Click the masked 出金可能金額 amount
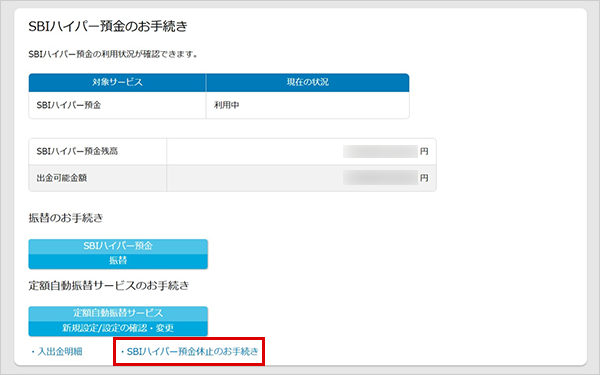 coord(380,178)
